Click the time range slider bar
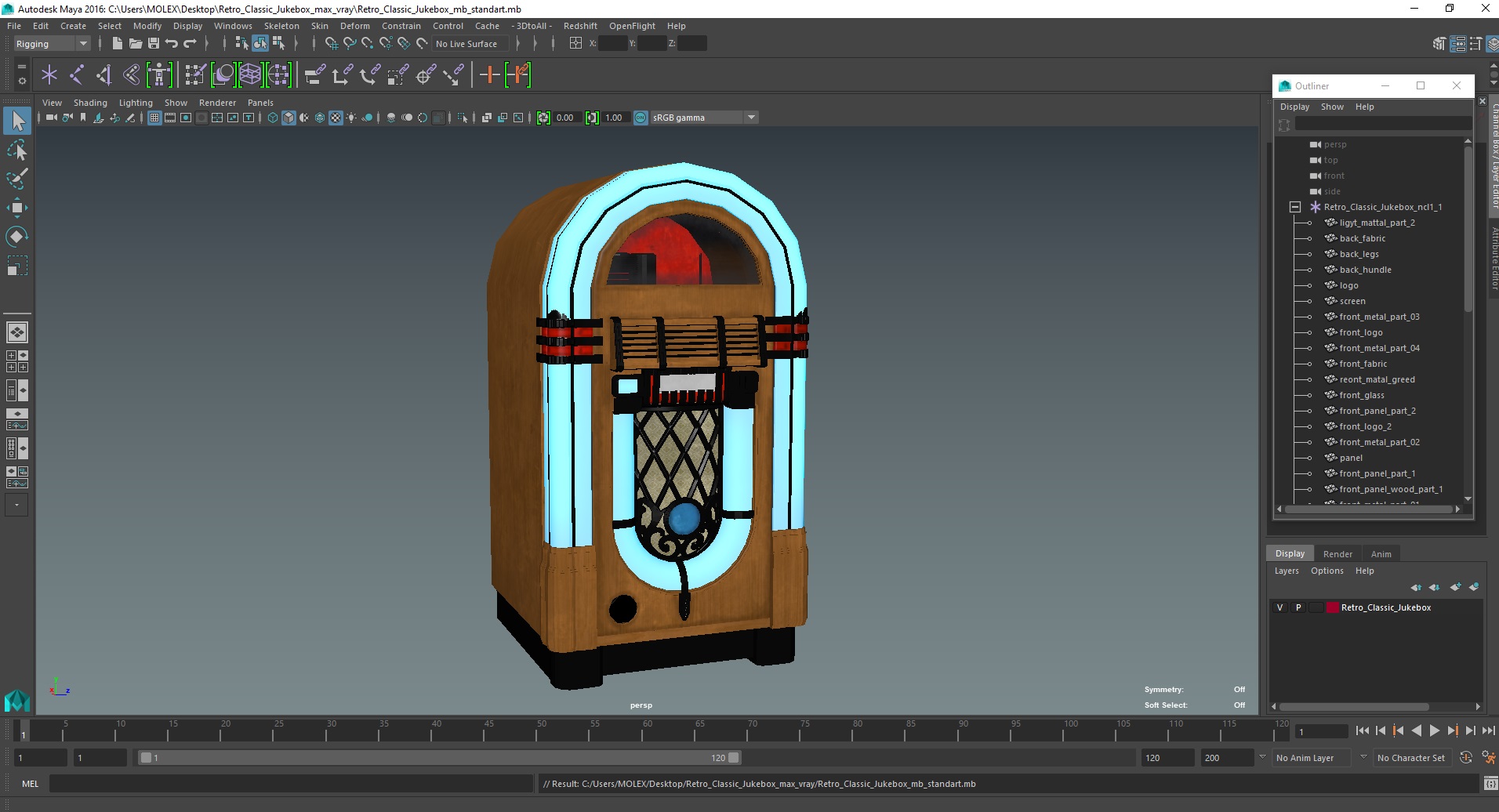The width and height of the screenshot is (1499, 812). (x=439, y=758)
